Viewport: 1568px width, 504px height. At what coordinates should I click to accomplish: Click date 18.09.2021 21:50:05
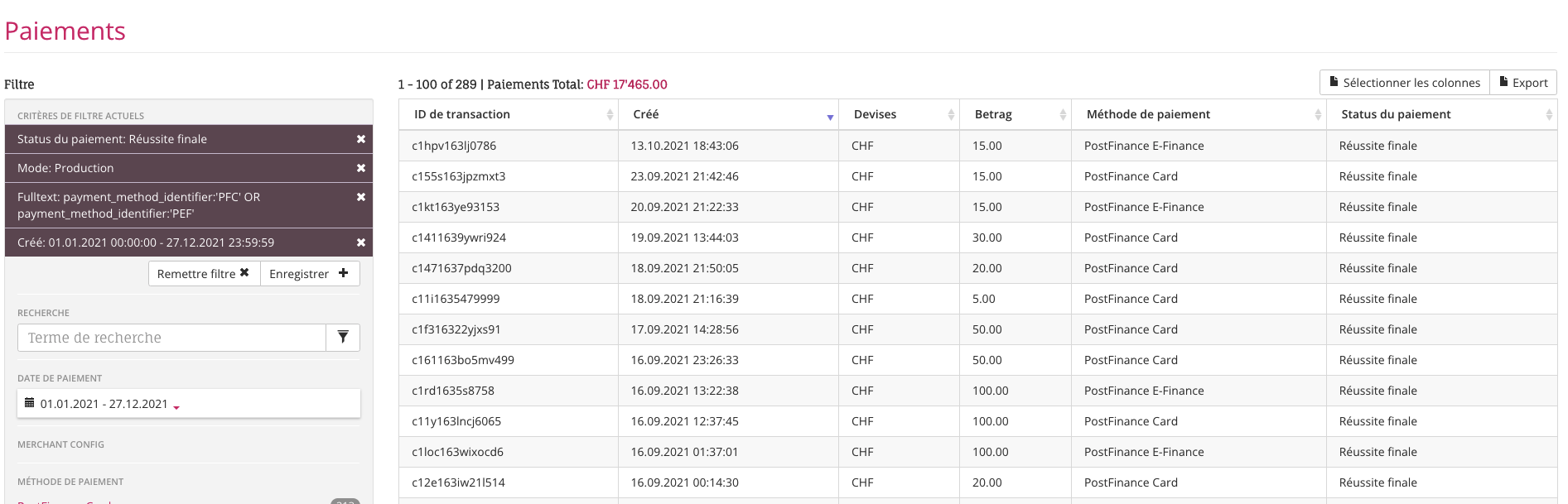[x=685, y=268]
